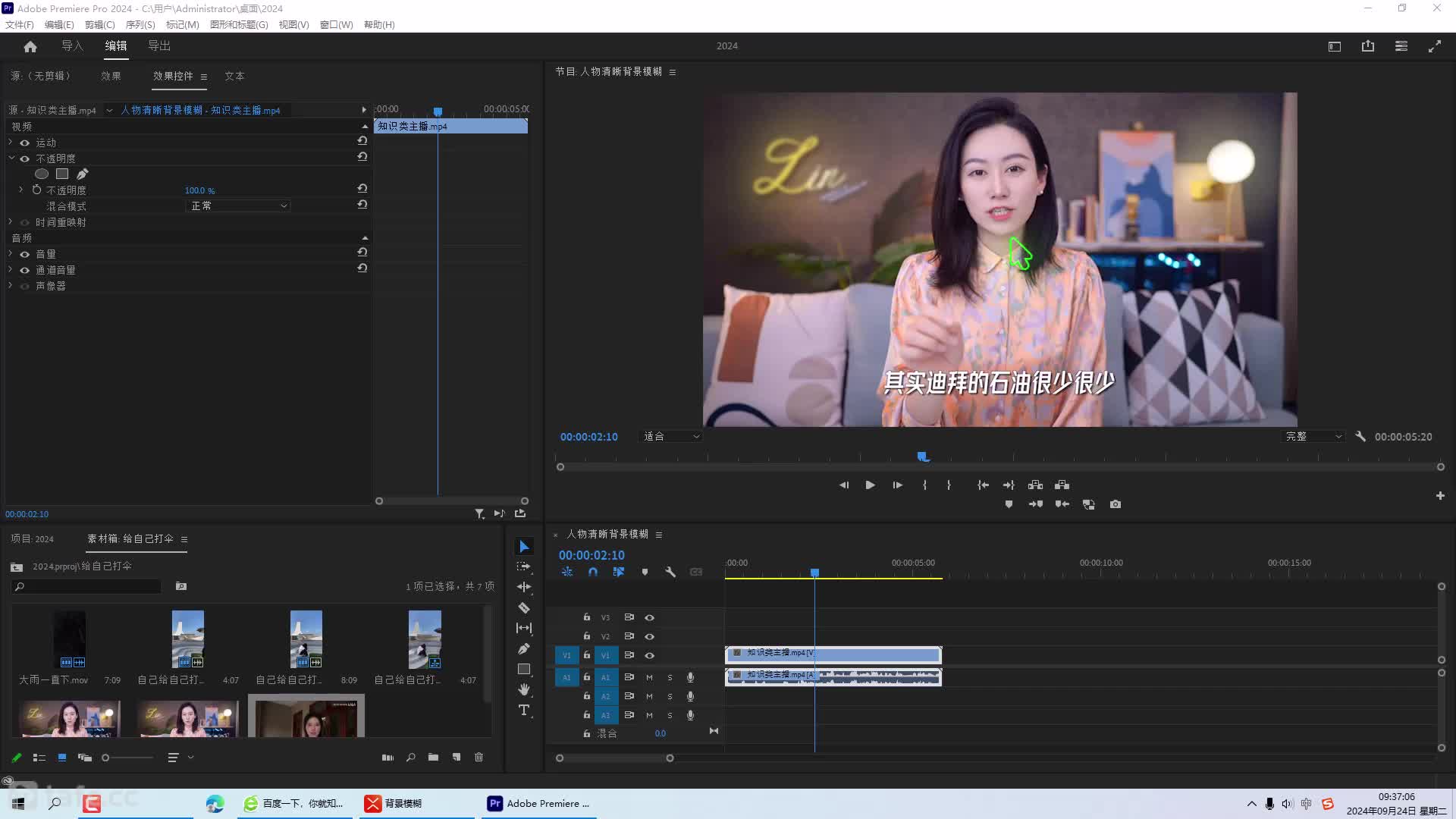Viewport: 1456px width, 819px height.
Task: Open program monitor wrench settings
Action: tap(1360, 437)
